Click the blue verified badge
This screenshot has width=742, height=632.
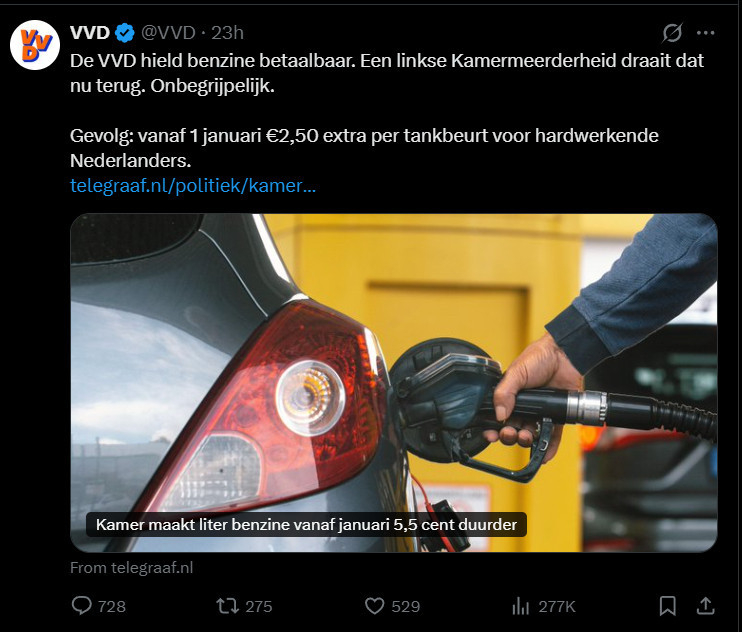point(125,33)
